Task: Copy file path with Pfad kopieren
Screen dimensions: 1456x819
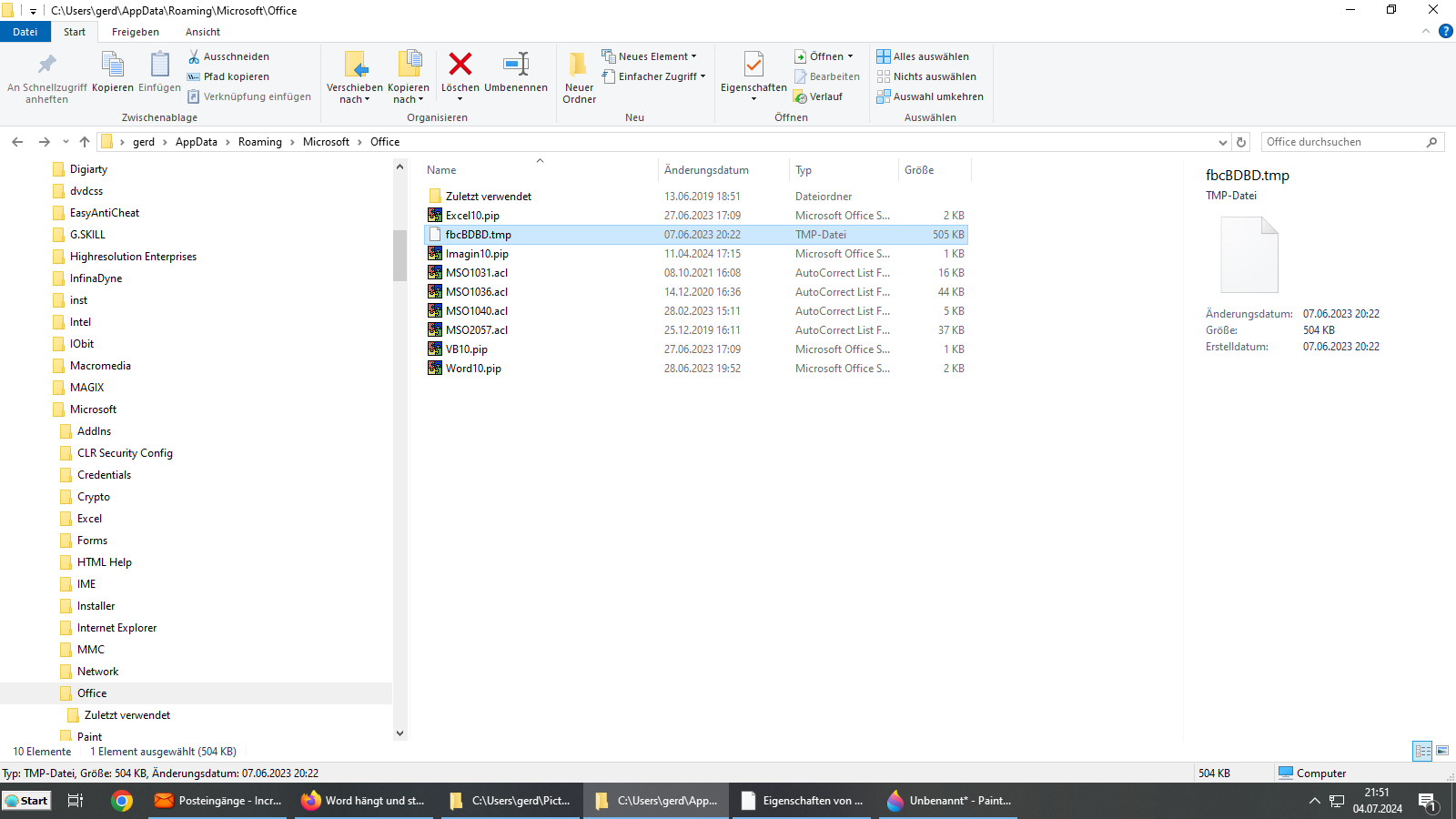Action: coord(228,76)
